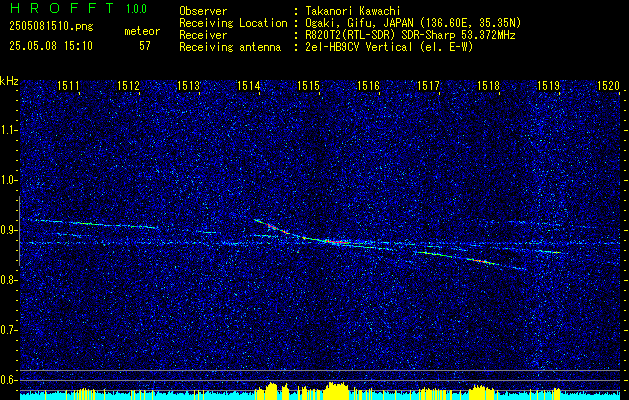The height and width of the screenshot is (400, 629).
Task: Click the red echo peak near 1518
Action: (x=481, y=261)
